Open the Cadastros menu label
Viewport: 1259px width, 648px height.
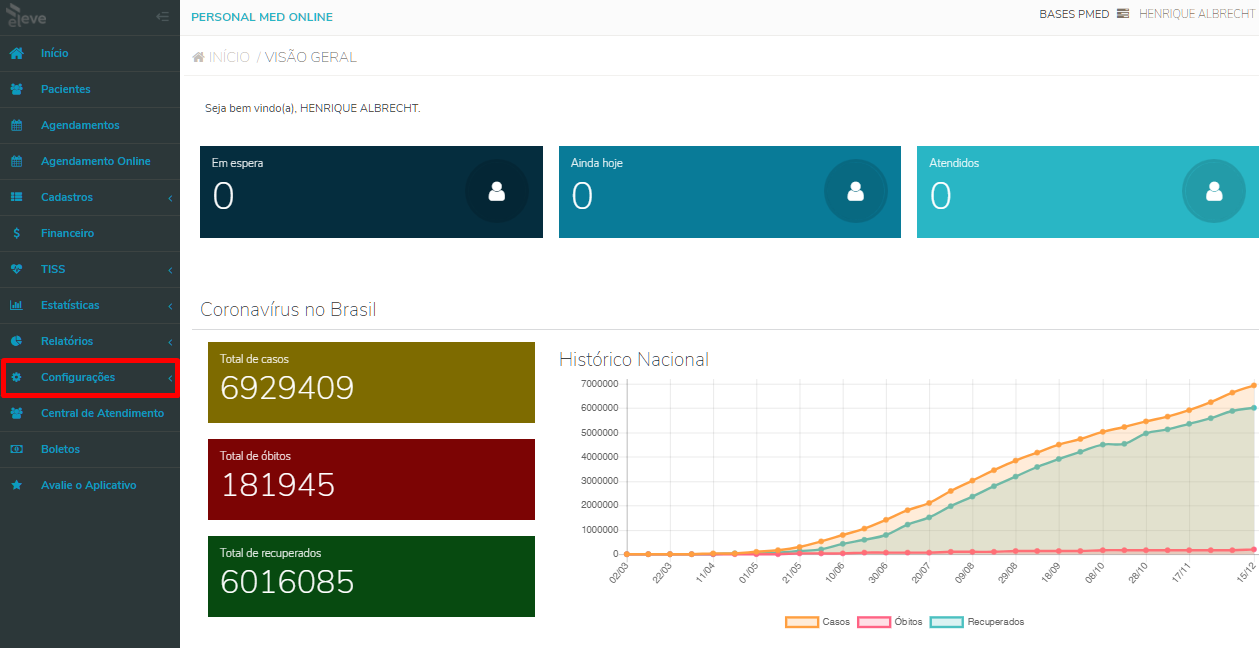pyautogui.click(x=67, y=197)
